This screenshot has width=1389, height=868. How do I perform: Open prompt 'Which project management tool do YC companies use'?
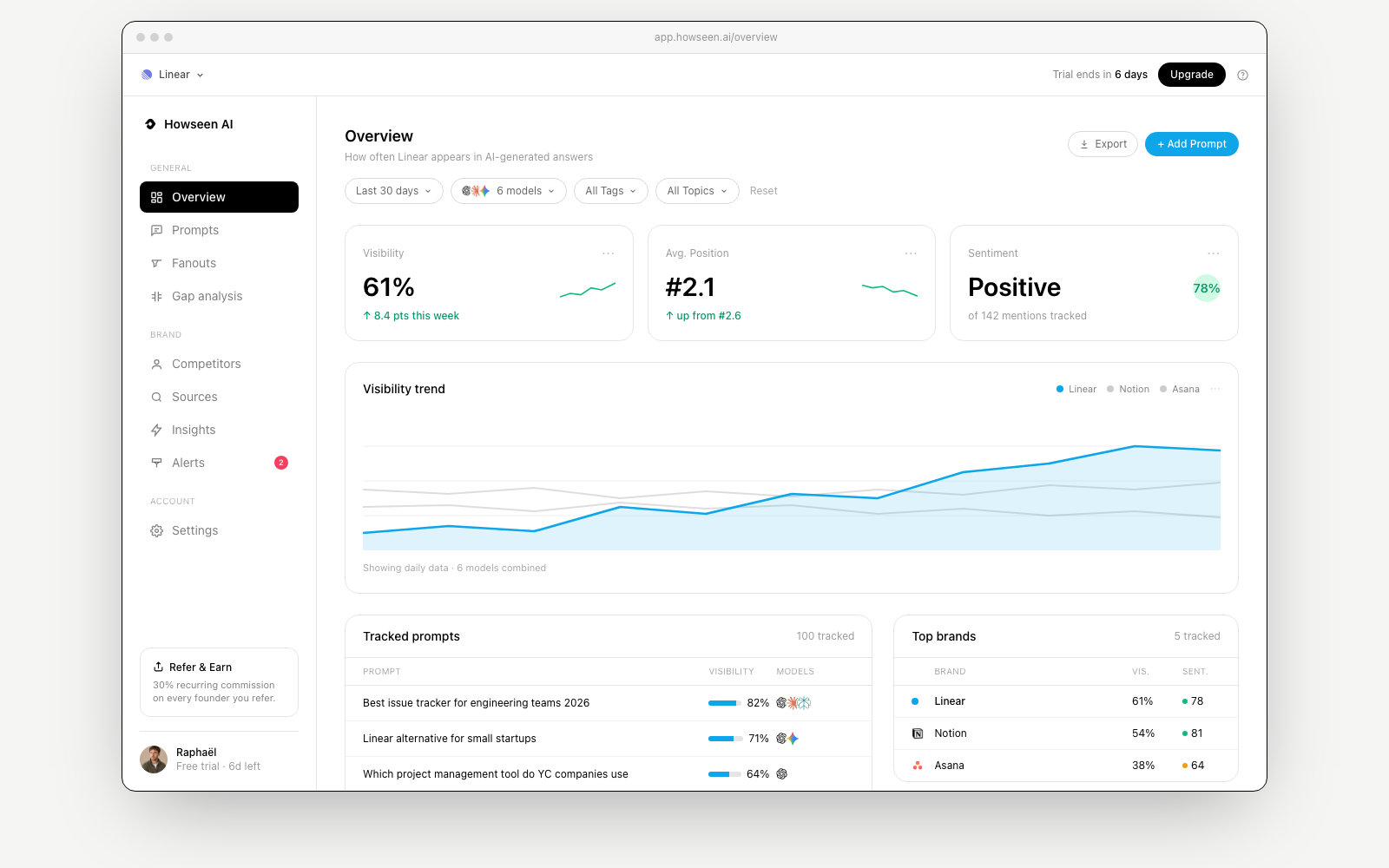click(496, 774)
